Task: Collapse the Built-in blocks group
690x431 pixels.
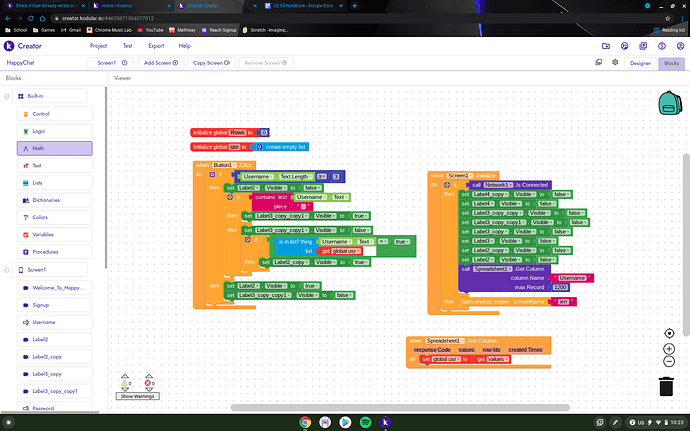Action: pyautogui.click(x=7, y=96)
